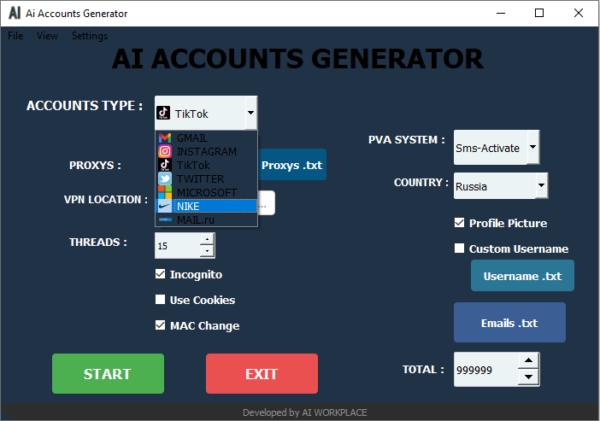Click the Username .txt button
Screen dimensions: 600x421
(x=522, y=276)
